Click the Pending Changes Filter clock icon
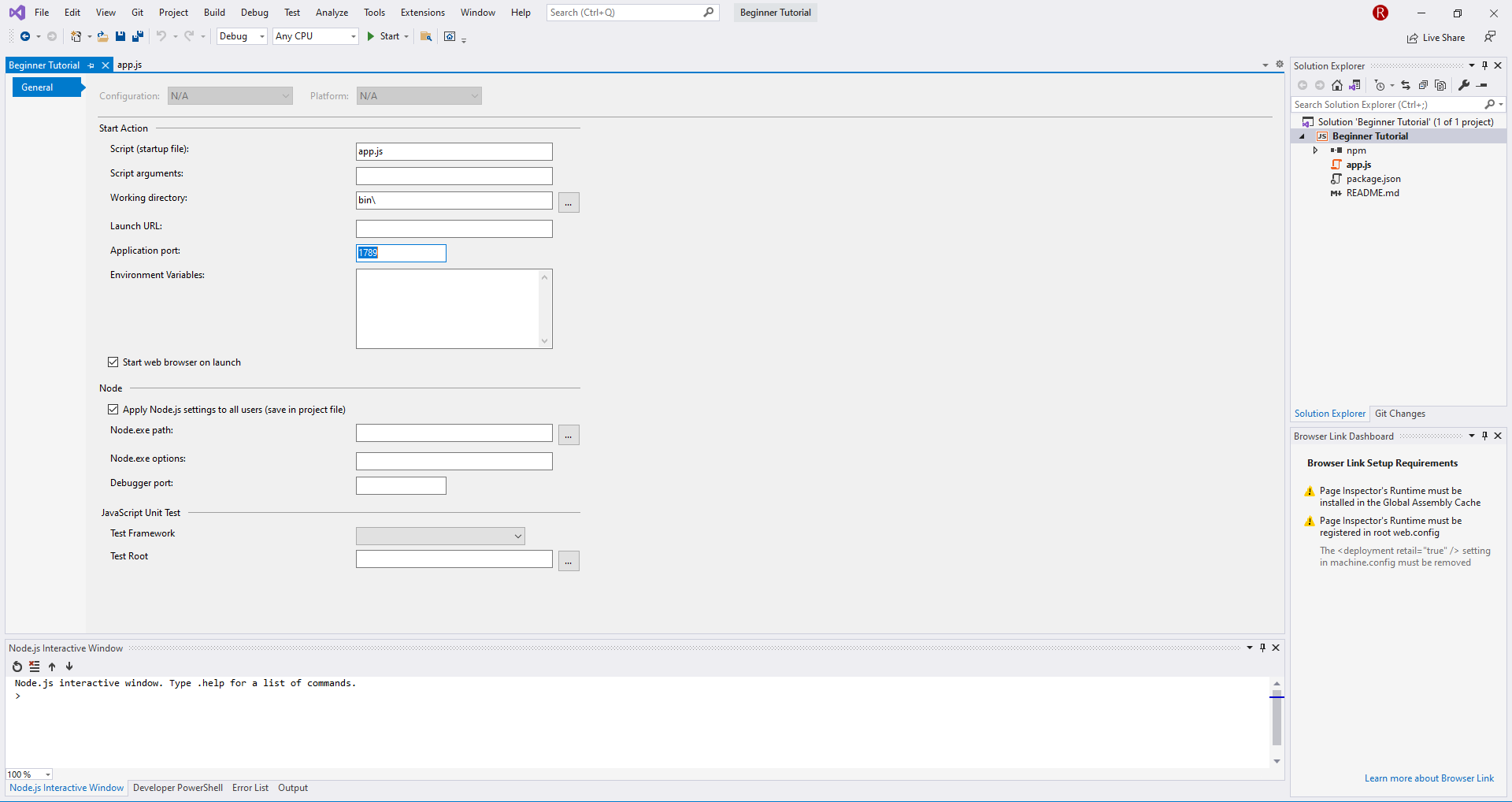Viewport: 1512px width, 802px height. 1380,85
